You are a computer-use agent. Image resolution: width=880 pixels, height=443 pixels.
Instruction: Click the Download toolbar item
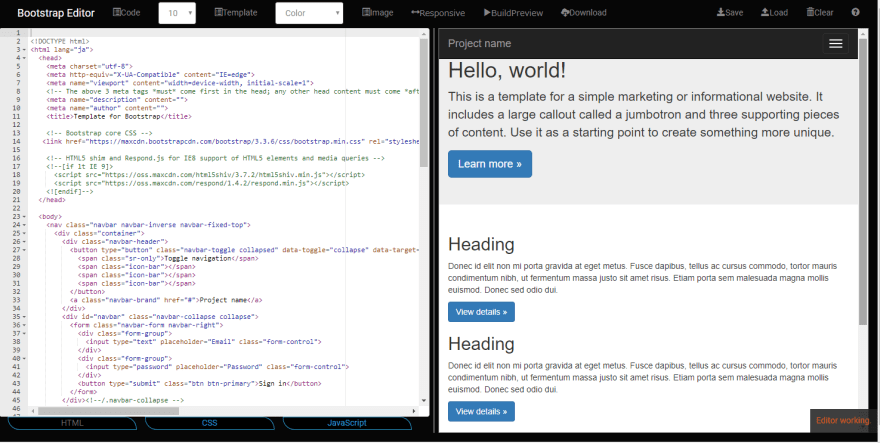click(x=584, y=12)
